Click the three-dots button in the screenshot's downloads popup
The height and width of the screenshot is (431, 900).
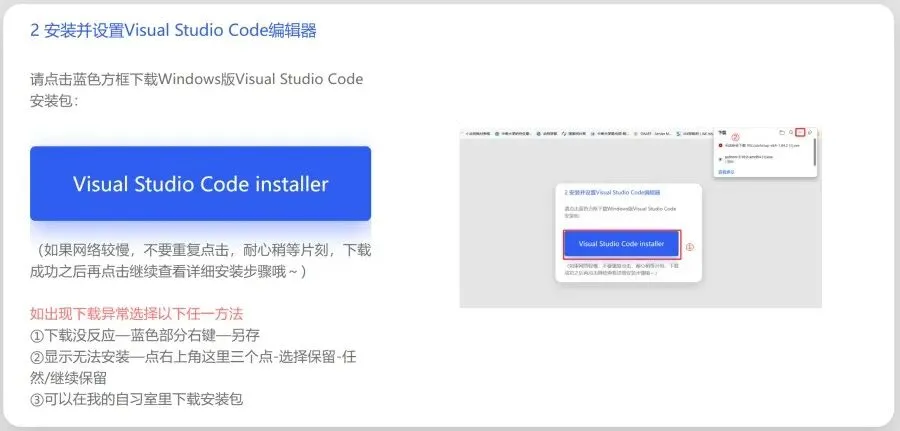pos(800,133)
